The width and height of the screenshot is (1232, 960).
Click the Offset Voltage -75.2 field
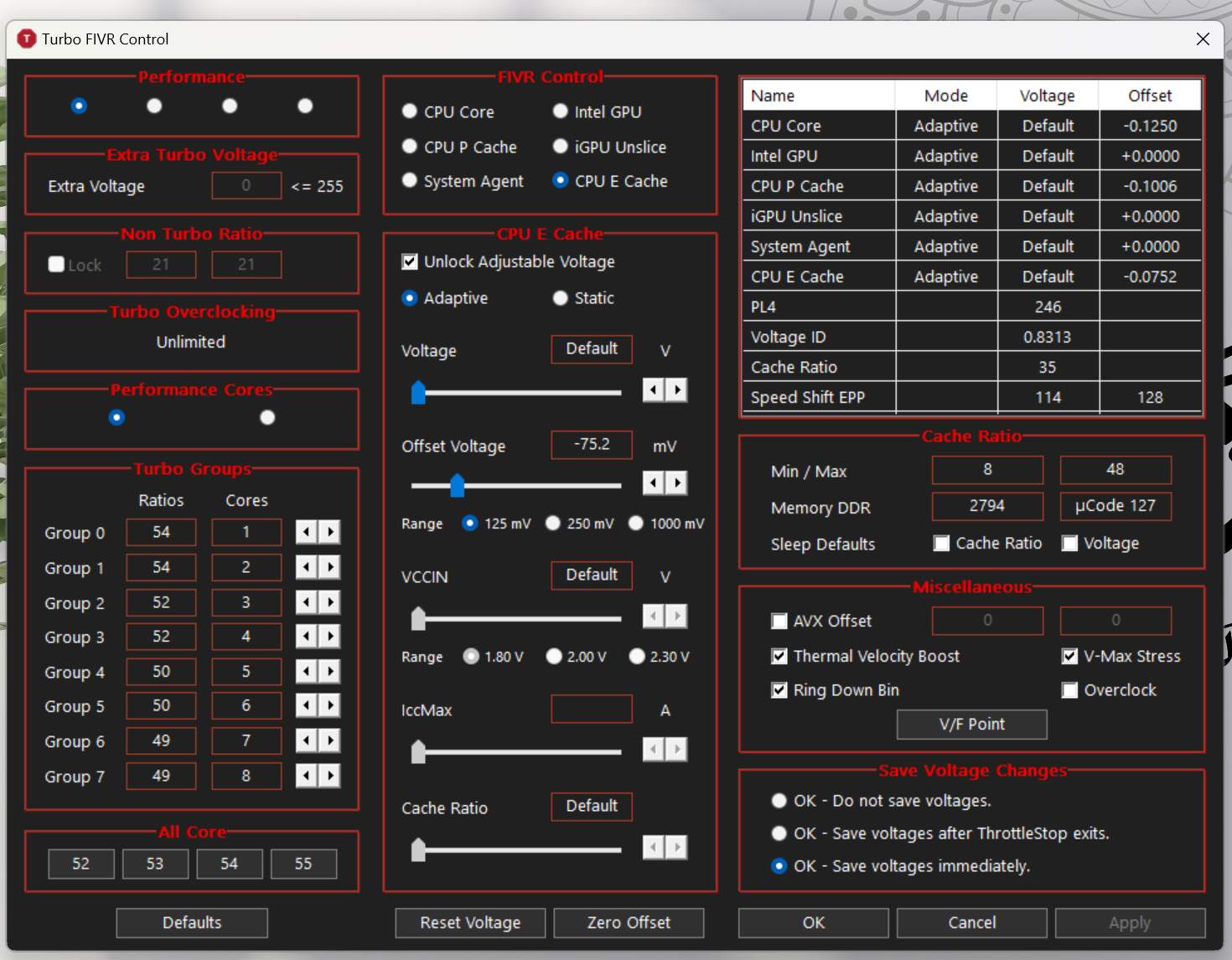pyautogui.click(x=592, y=444)
